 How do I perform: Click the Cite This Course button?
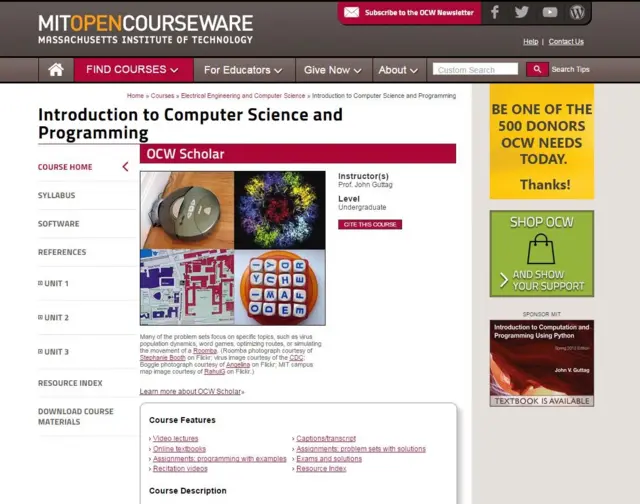[369, 225]
